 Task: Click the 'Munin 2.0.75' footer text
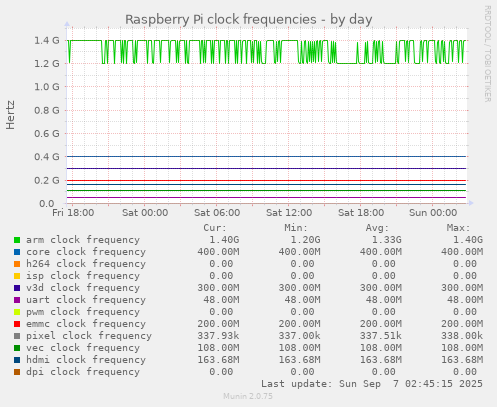(x=248, y=396)
